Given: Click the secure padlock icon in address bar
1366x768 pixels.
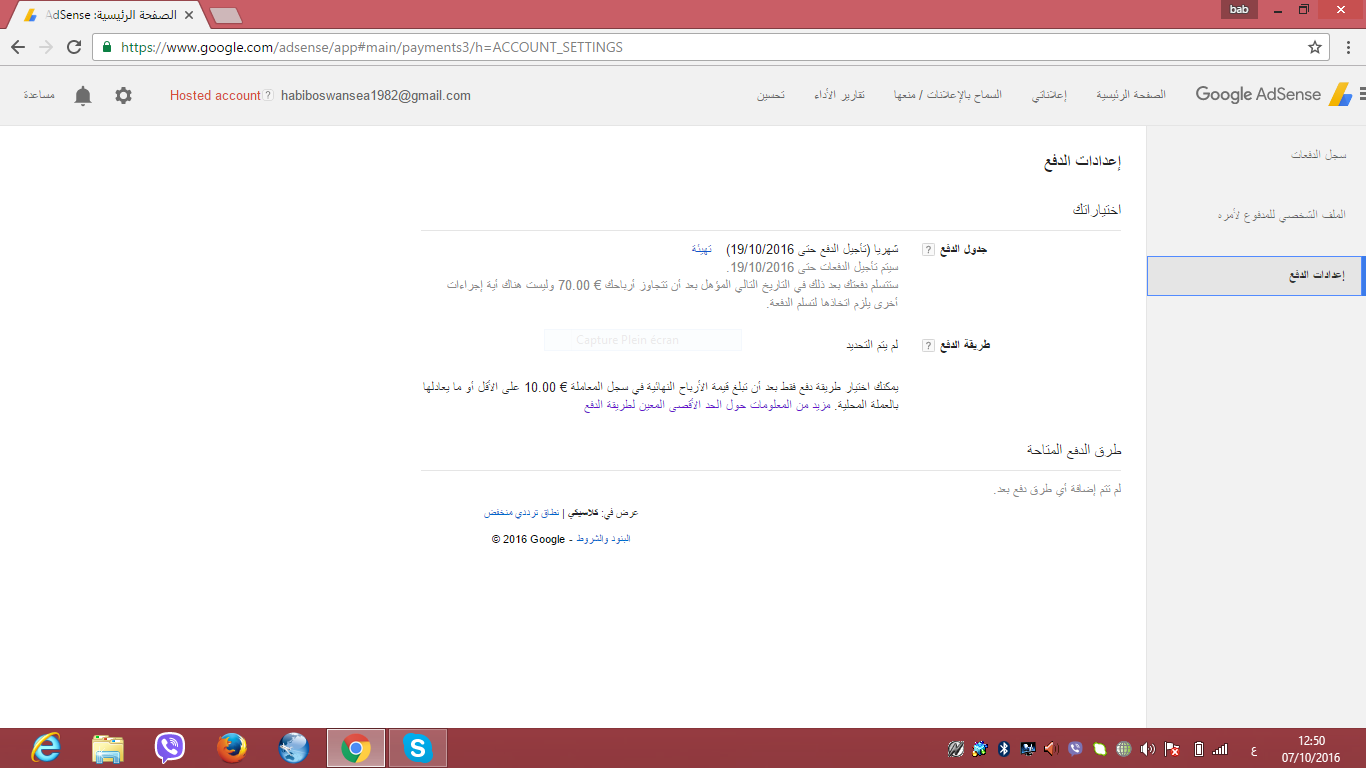Looking at the screenshot, I should pos(107,47).
